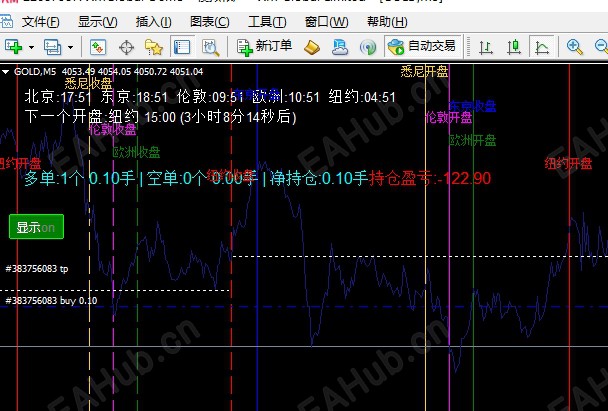Open Market Watch with the arrows icon

[98, 47]
